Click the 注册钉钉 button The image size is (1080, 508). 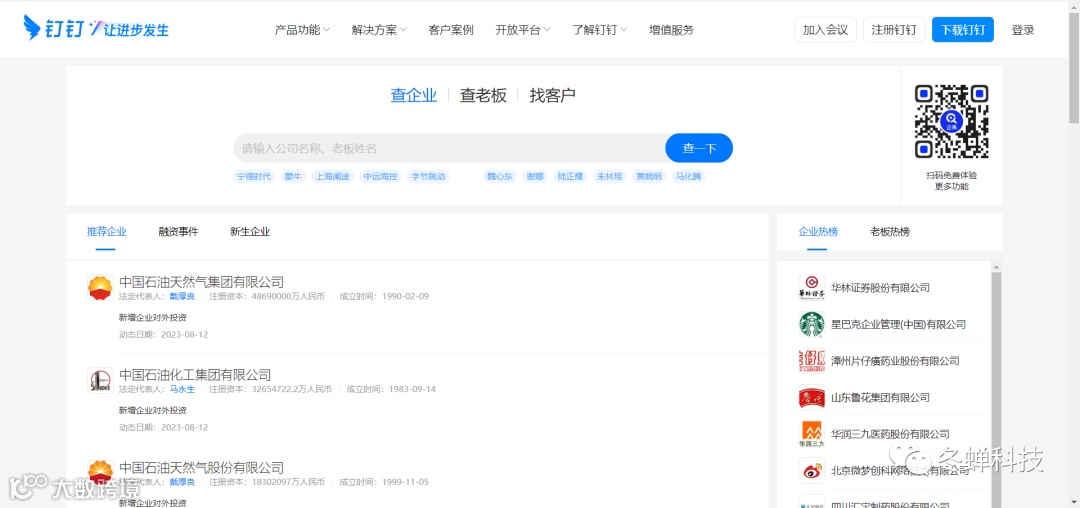(x=894, y=30)
